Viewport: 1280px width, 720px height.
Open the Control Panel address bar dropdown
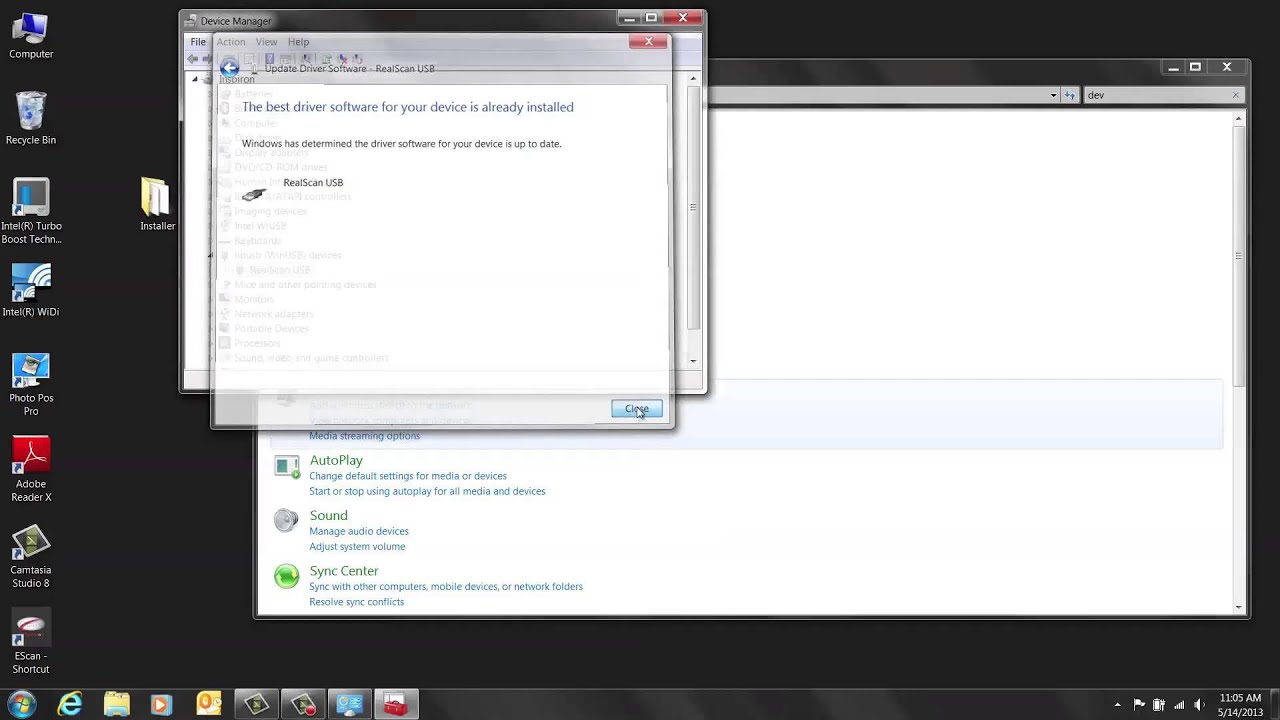tap(1053, 95)
